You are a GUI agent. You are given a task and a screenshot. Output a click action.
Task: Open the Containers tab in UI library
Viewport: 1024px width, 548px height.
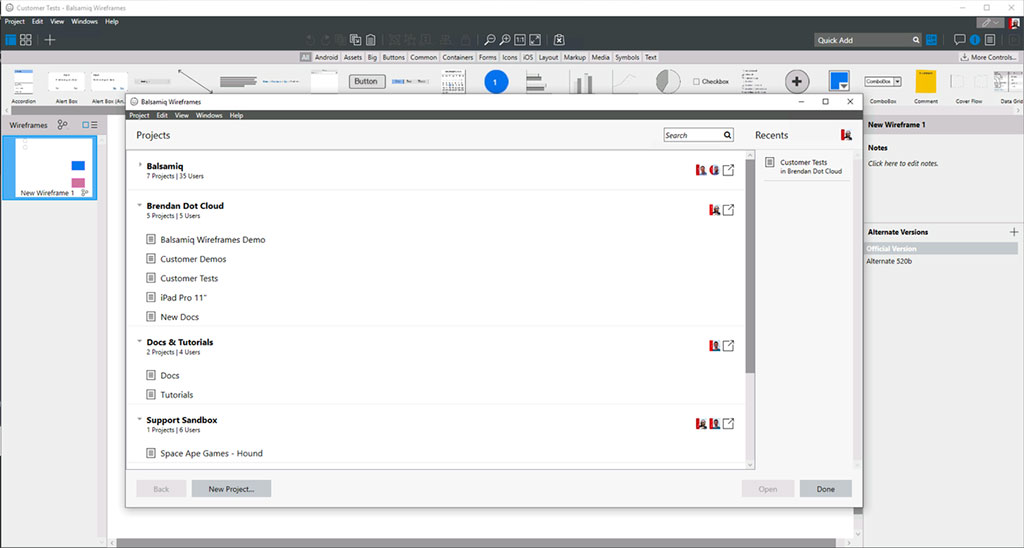(x=457, y=57)
